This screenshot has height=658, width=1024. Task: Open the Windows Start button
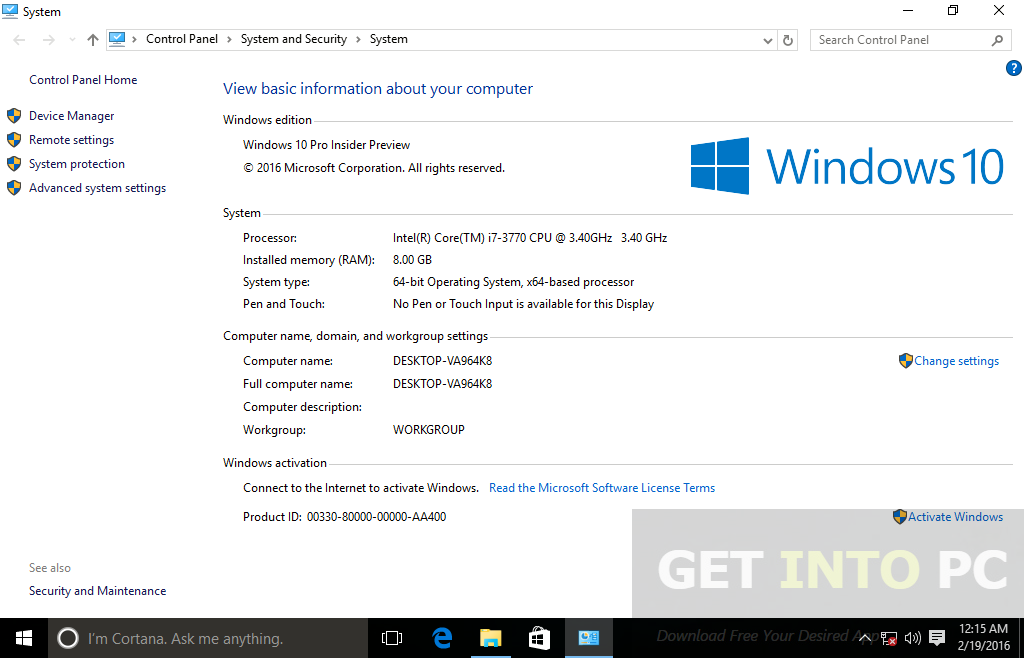pyautogui.click(x=24, y=638)
